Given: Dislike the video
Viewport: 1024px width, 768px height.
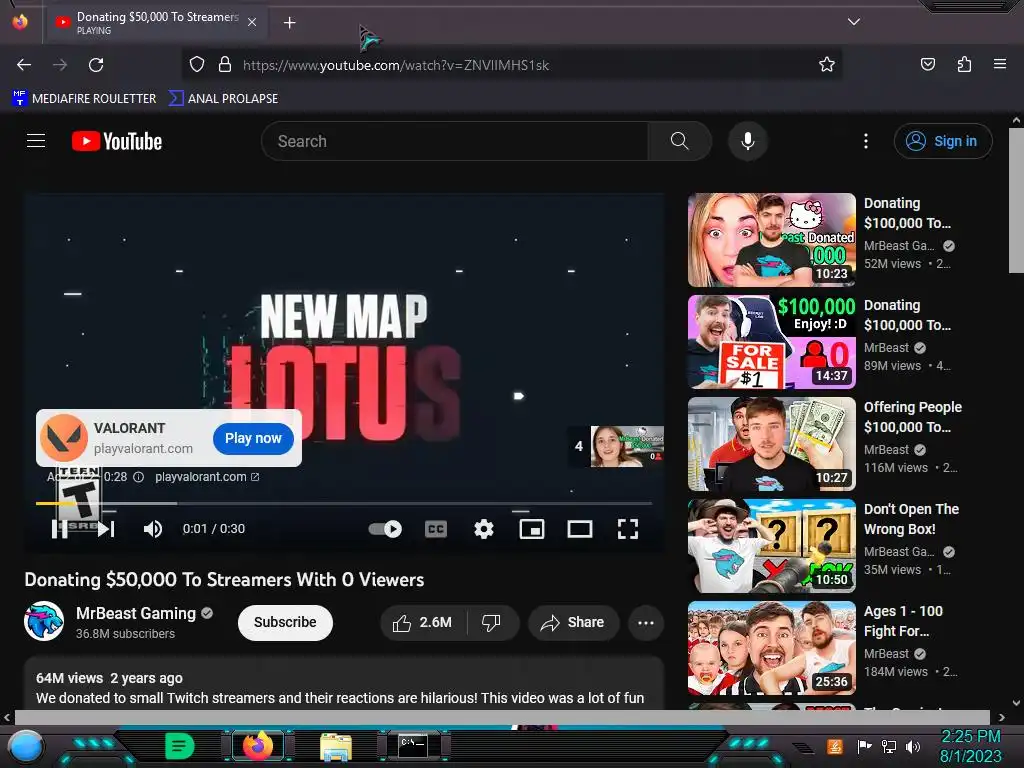Looking at the screenshot, I should [491, 622].
